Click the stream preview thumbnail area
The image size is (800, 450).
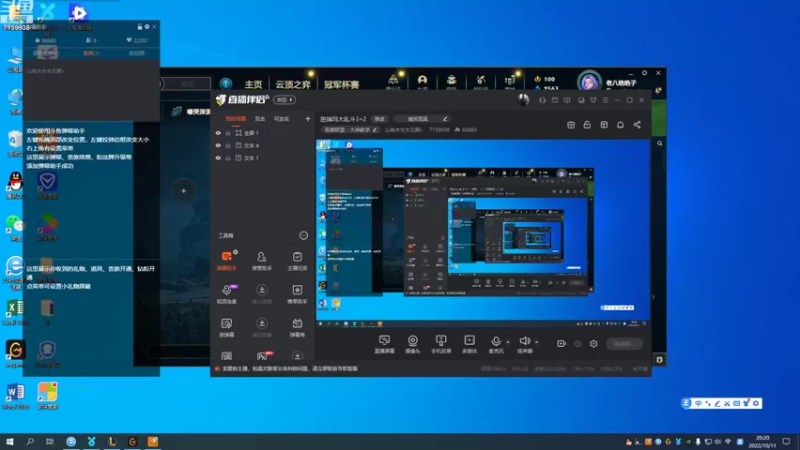(483, 233)
